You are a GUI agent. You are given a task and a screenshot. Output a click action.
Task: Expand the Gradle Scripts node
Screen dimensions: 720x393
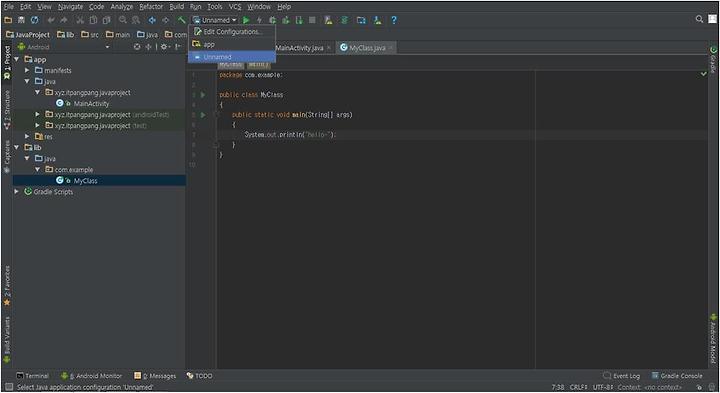pyautogui.click(x=17, y=191)
